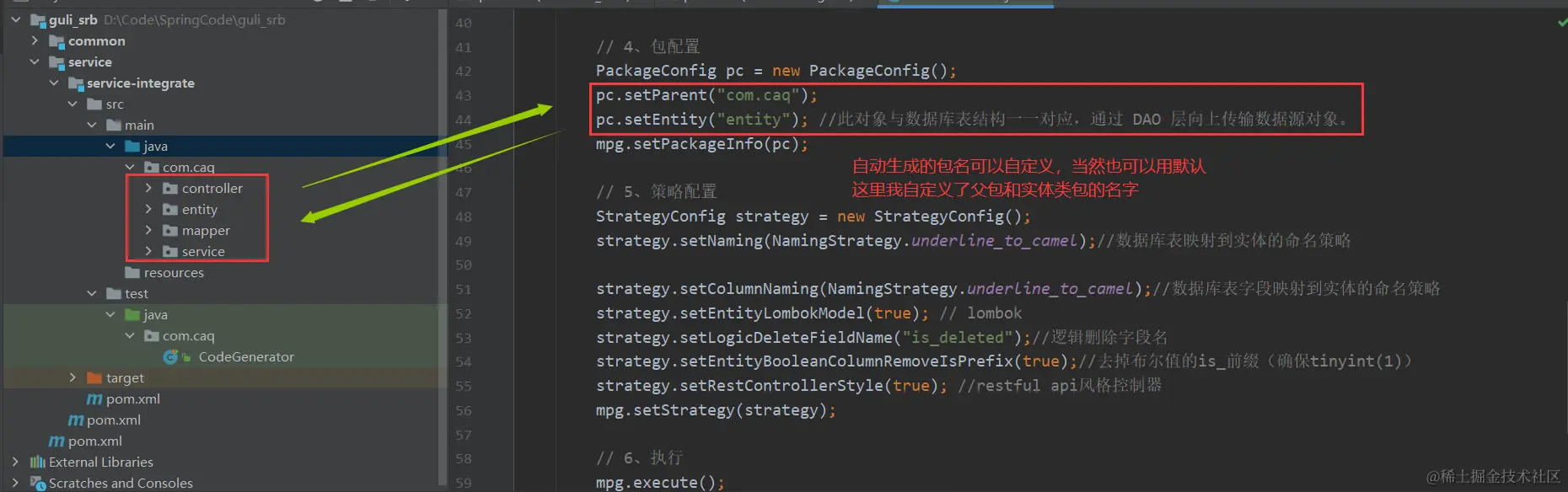Collapse the main folder
This screenshot has height=492, width=1568.
92,125
